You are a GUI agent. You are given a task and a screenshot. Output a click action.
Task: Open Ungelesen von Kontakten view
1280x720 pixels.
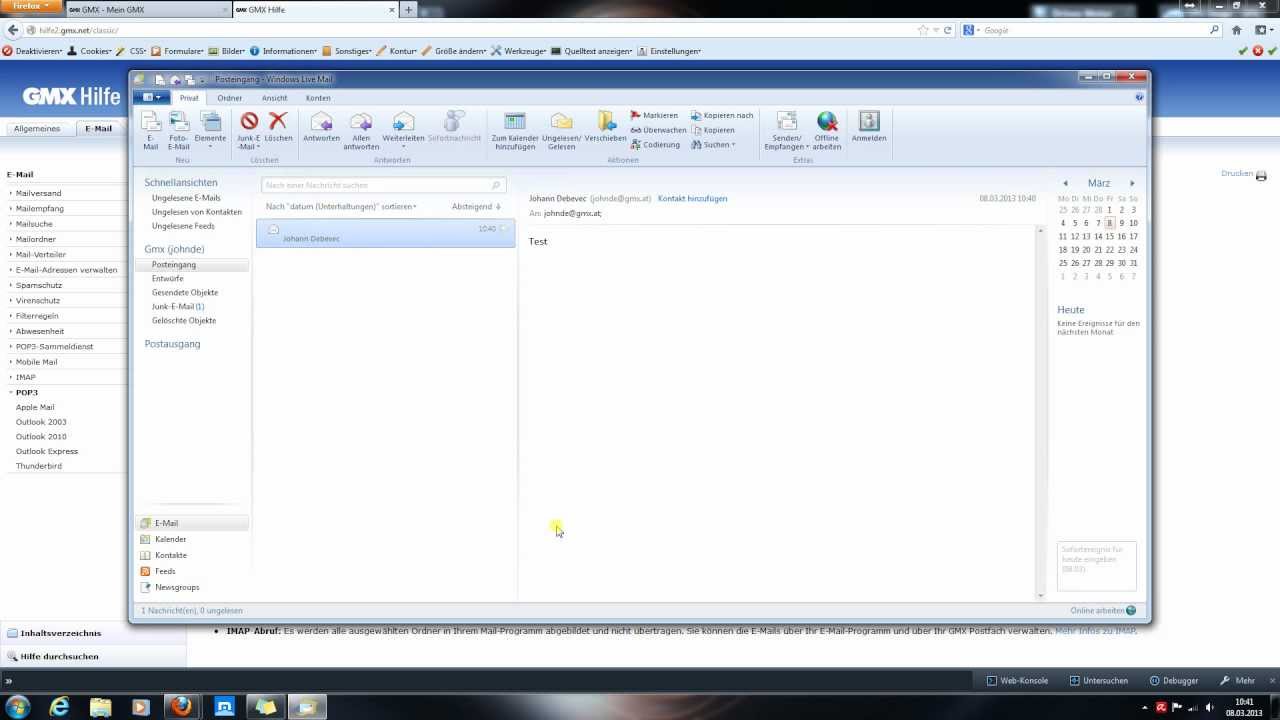tap(197, 212)
